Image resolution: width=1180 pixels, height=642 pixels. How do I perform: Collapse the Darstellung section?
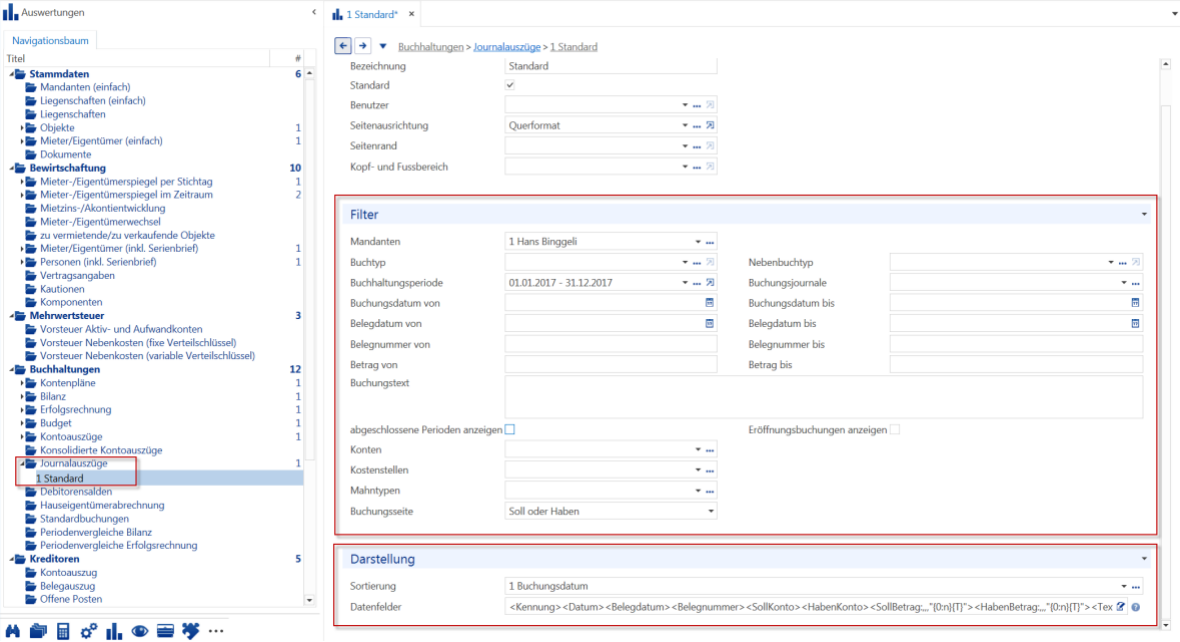(x=1144, y=559)
